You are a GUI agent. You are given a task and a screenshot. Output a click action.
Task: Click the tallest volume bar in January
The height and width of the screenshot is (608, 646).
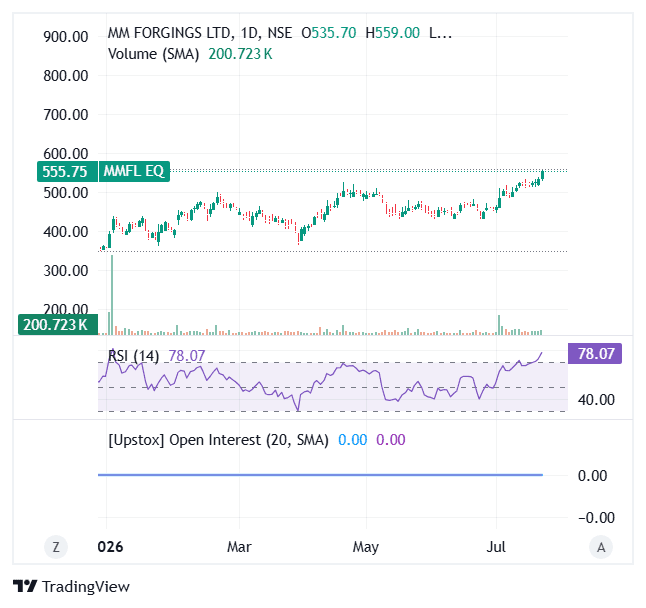pyautogui.click(x=112, y=295)
